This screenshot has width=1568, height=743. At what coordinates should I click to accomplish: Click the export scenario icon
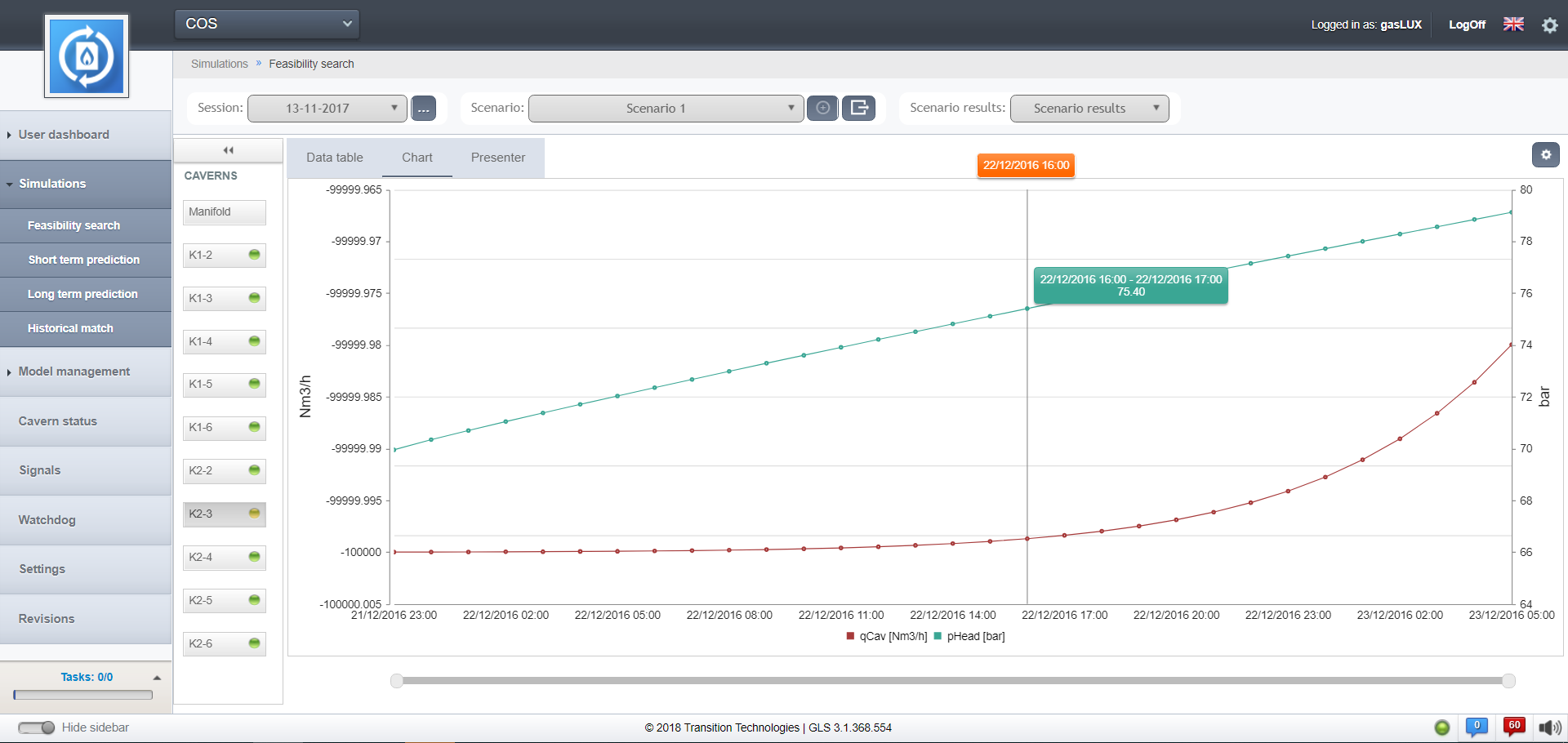(x=858, y=108)
